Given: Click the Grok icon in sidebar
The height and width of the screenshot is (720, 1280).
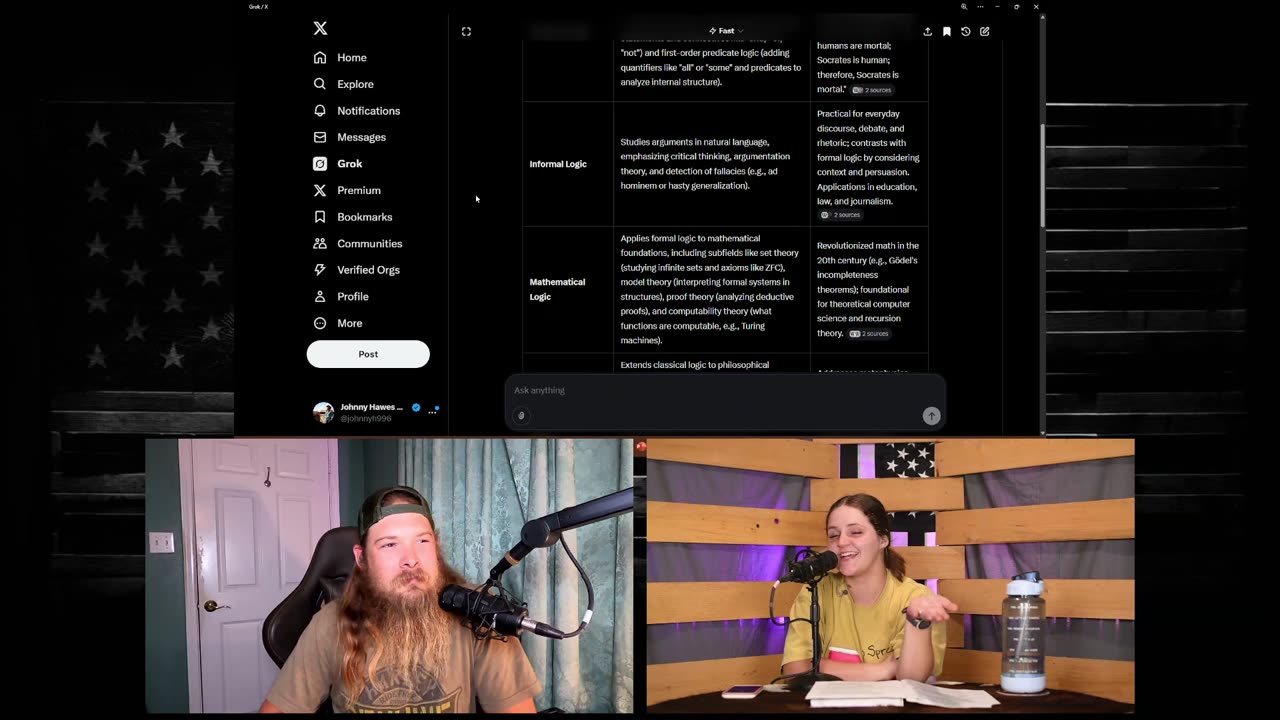Looking at the screenshot, I should 320,164.
